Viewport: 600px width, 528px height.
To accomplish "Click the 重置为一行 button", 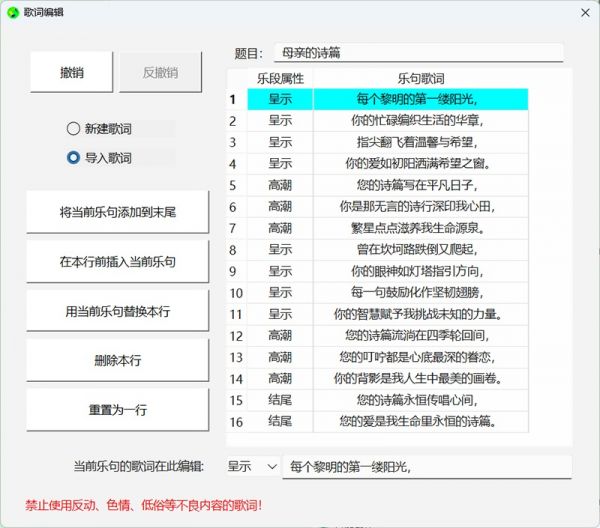I will click(118, 410).
